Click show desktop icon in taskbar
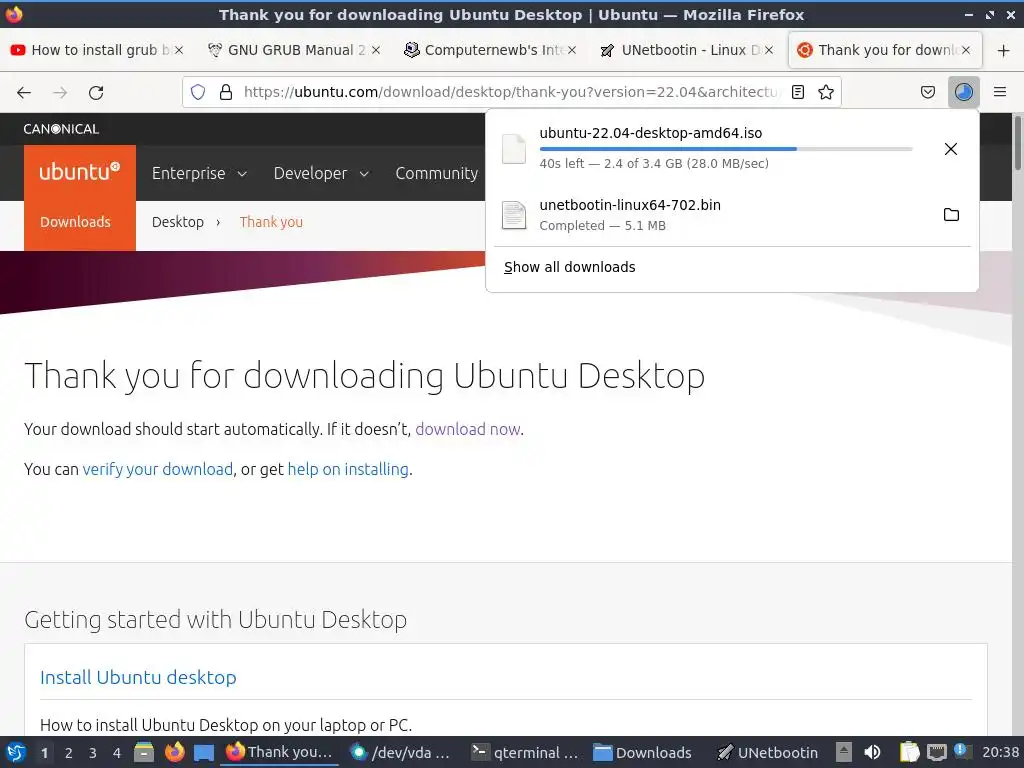Viewport: 1024px width, 768px height. pos(204,752)
